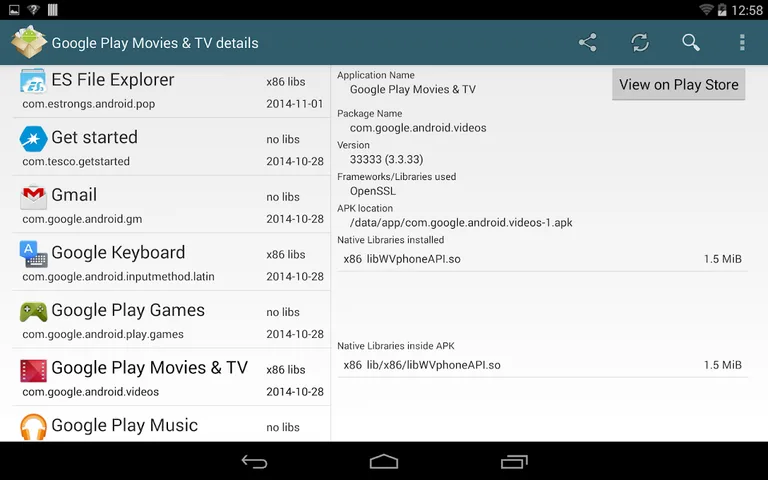The image size is (768, 480).
Task: Tap the Application Name value Google Play Movies & TV
Action: click(x=412, y=90)
